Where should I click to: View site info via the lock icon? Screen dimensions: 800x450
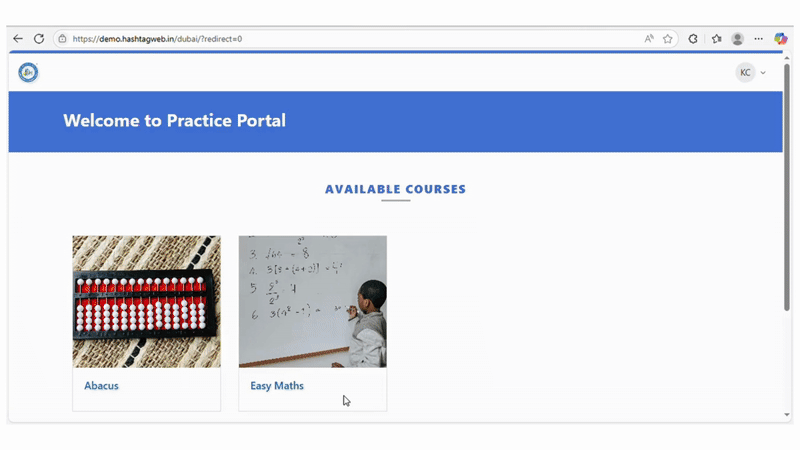click(x=62, y=39)
